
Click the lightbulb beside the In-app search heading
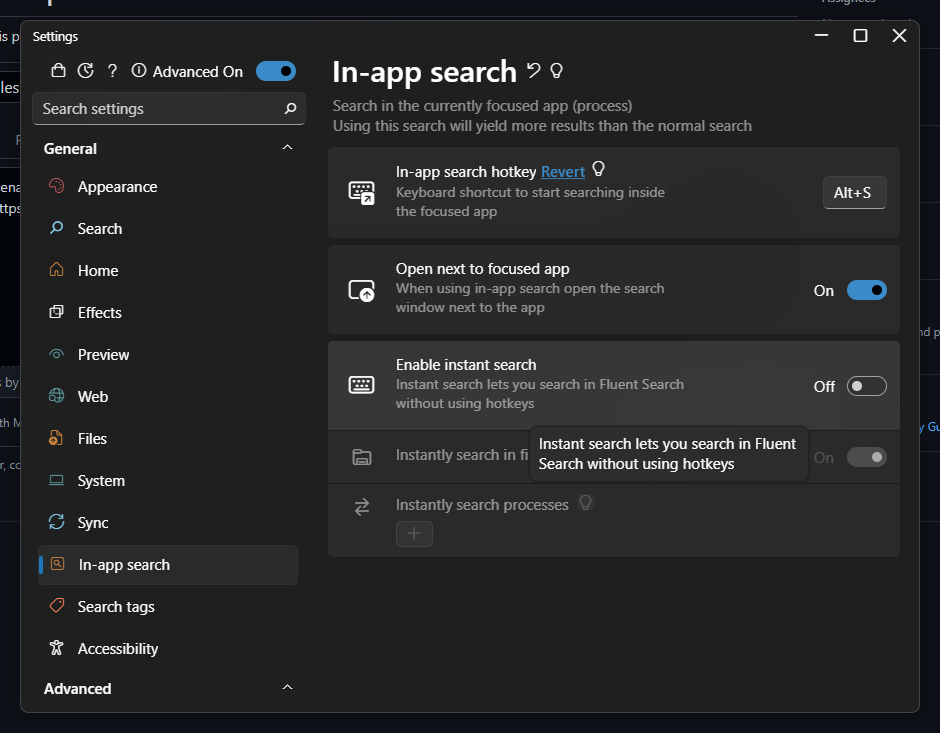[x=557, y=70]
